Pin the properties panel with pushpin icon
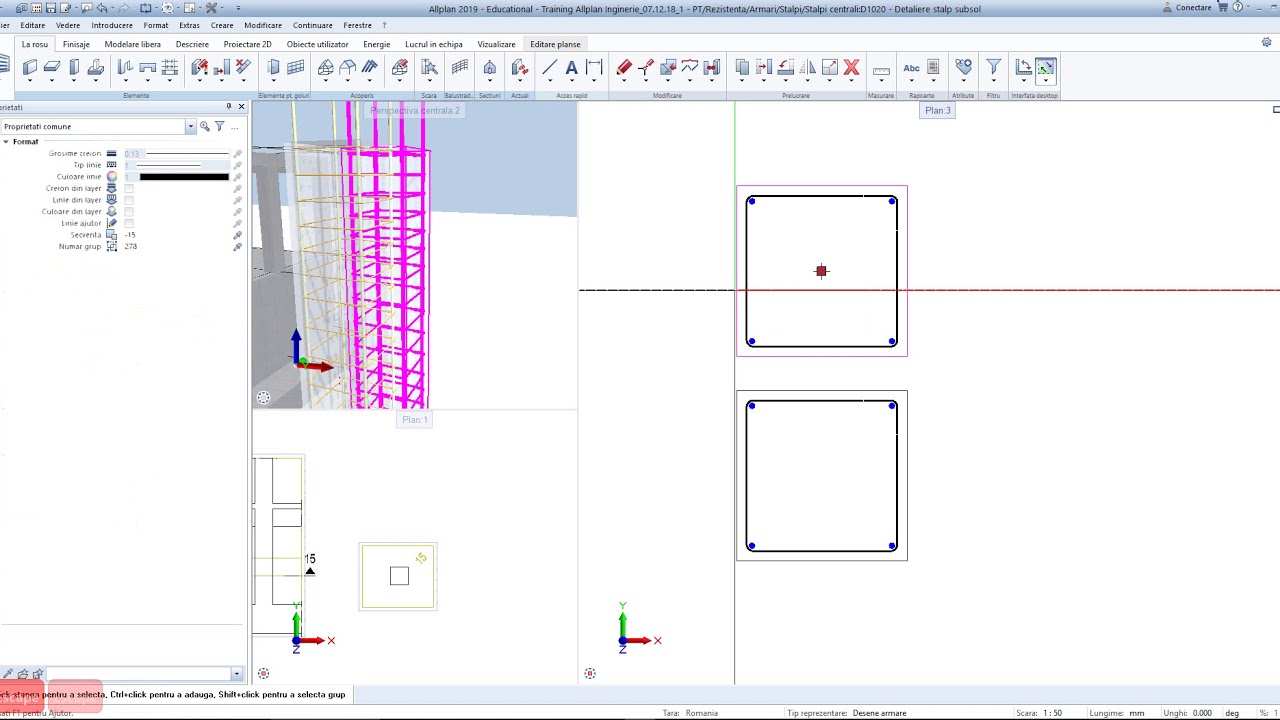This screenshot has width=1280, height=720. coord(229,106)
